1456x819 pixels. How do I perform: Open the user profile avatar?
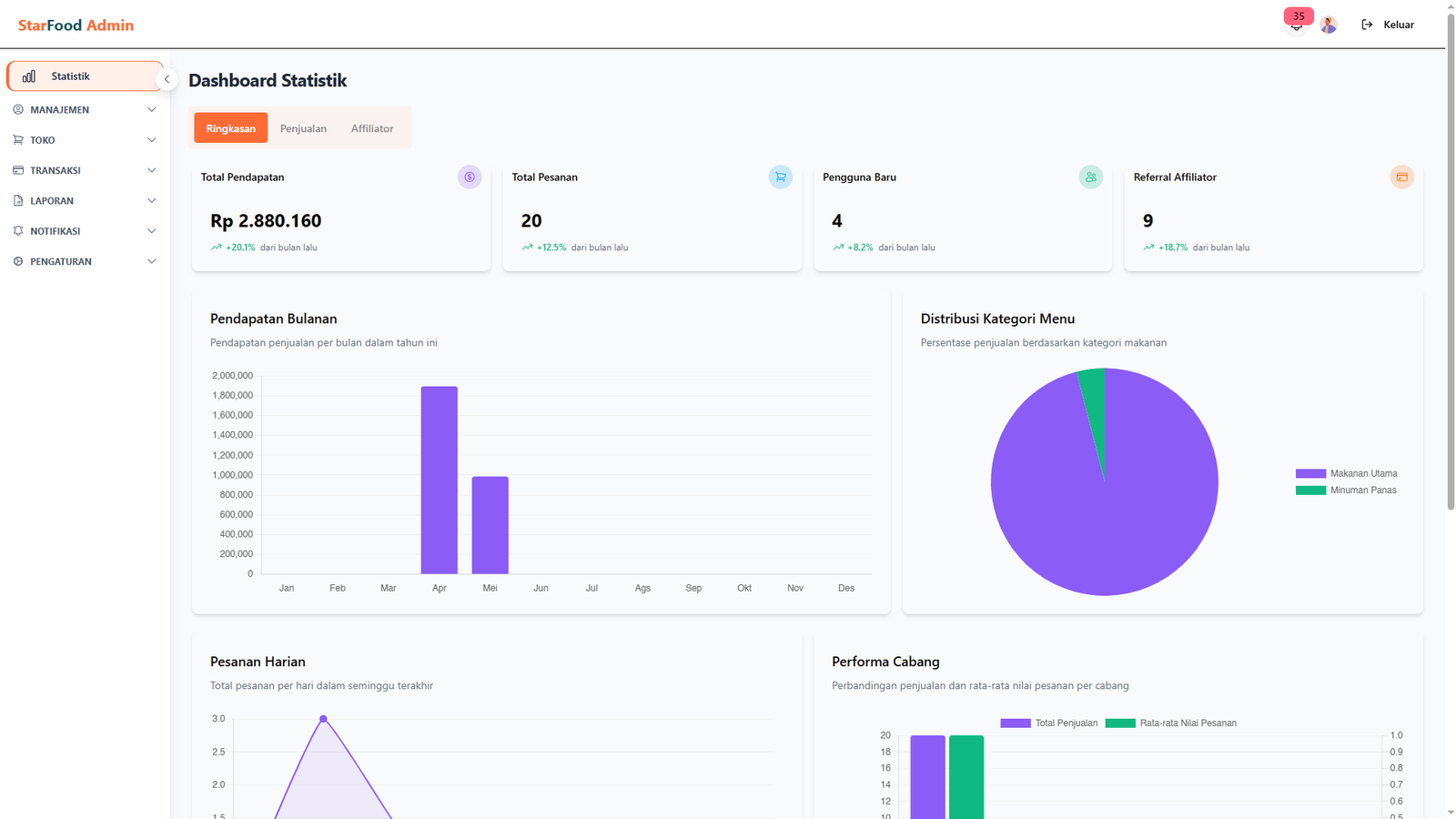pyautogui.click(x=1329, y=25)
